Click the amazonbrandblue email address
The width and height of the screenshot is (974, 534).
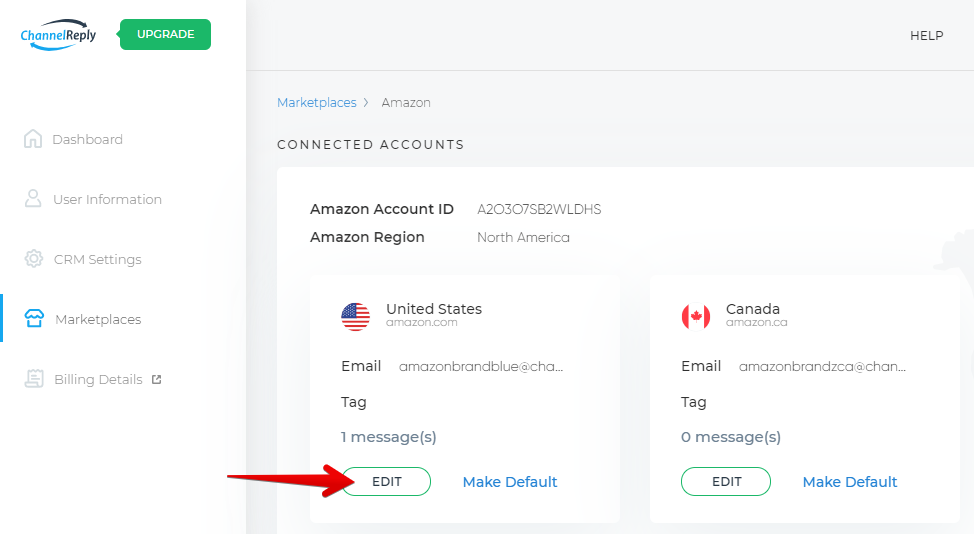pos(481,366)
